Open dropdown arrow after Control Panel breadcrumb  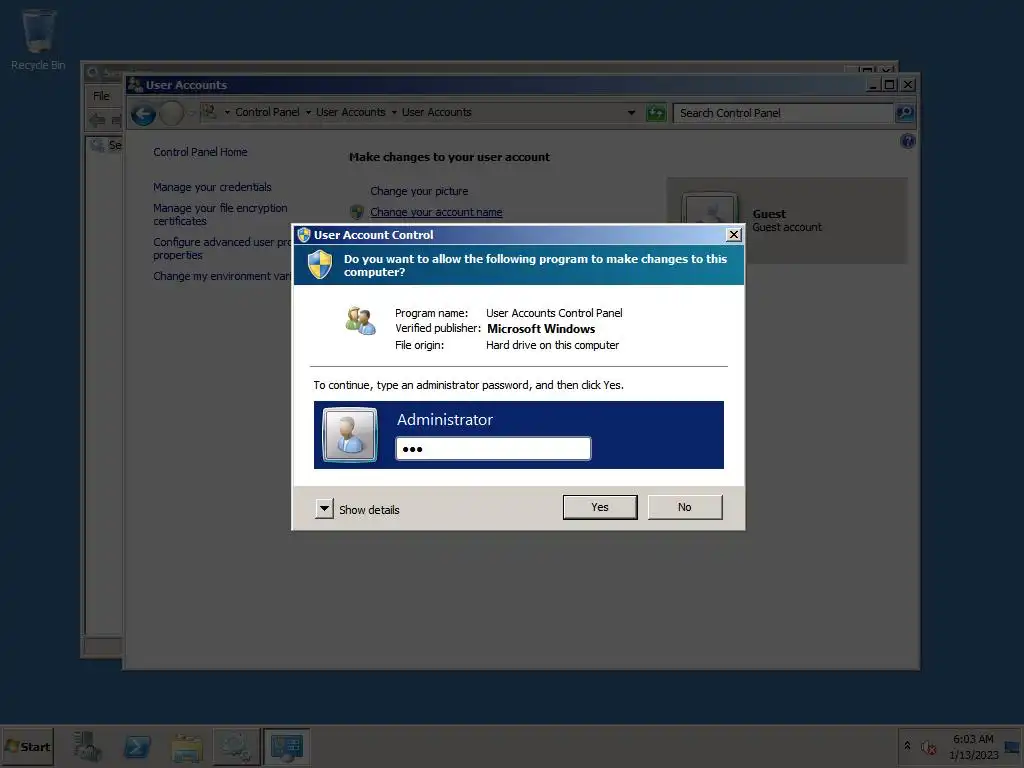[x=308, y=112]
